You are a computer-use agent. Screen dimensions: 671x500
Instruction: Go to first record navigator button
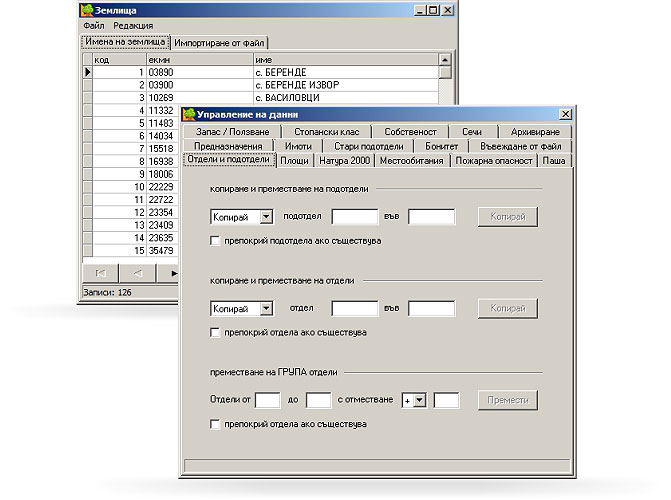(100, 272)
